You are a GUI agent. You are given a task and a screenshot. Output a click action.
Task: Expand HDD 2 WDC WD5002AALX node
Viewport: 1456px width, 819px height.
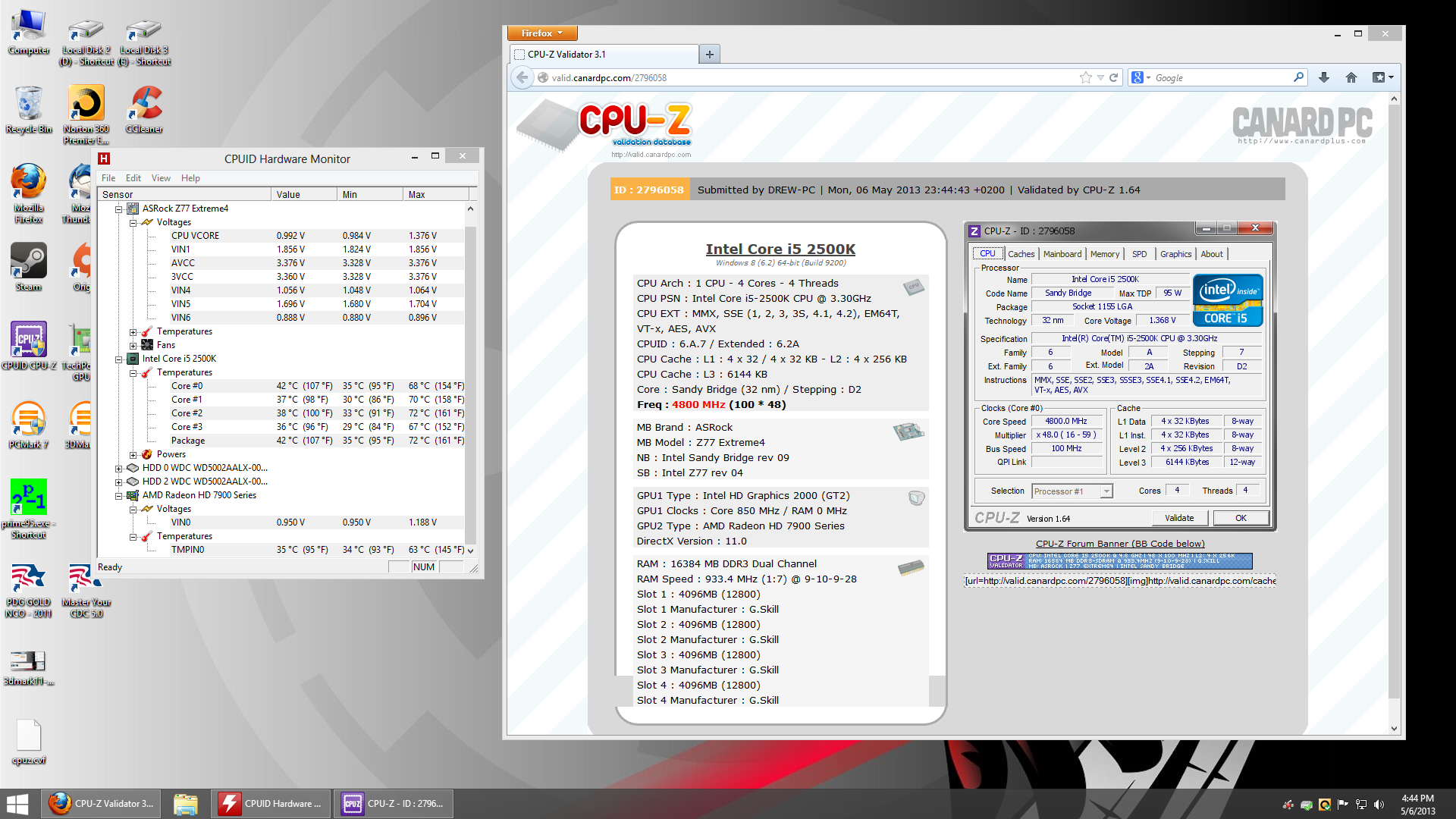(119, 482)
